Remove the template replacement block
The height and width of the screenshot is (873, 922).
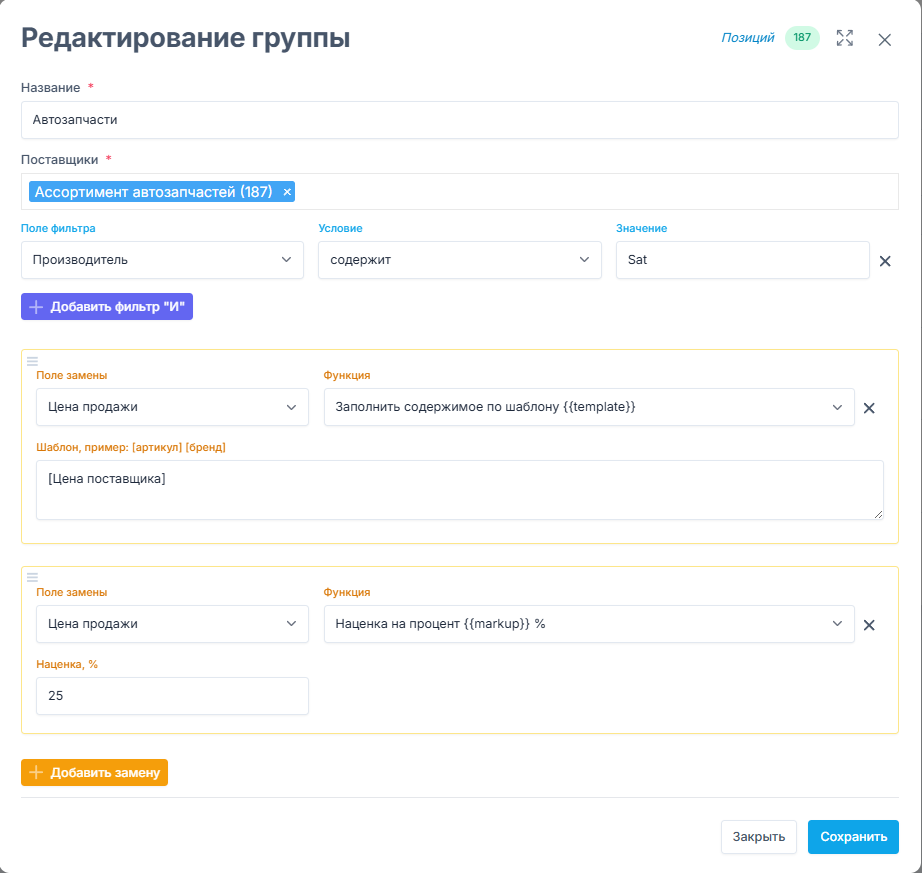coord(868,408)
